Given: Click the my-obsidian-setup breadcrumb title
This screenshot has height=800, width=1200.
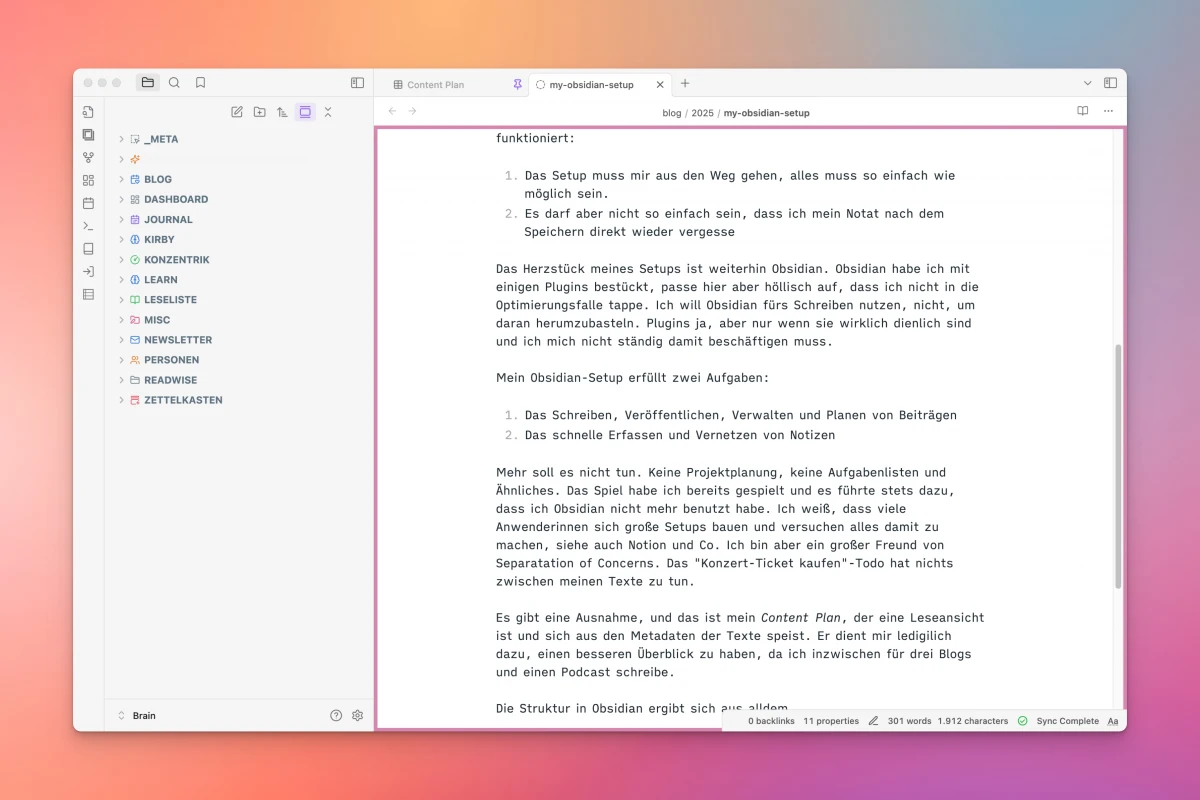Looking at the screenshot, I should (x=767, y=113).
